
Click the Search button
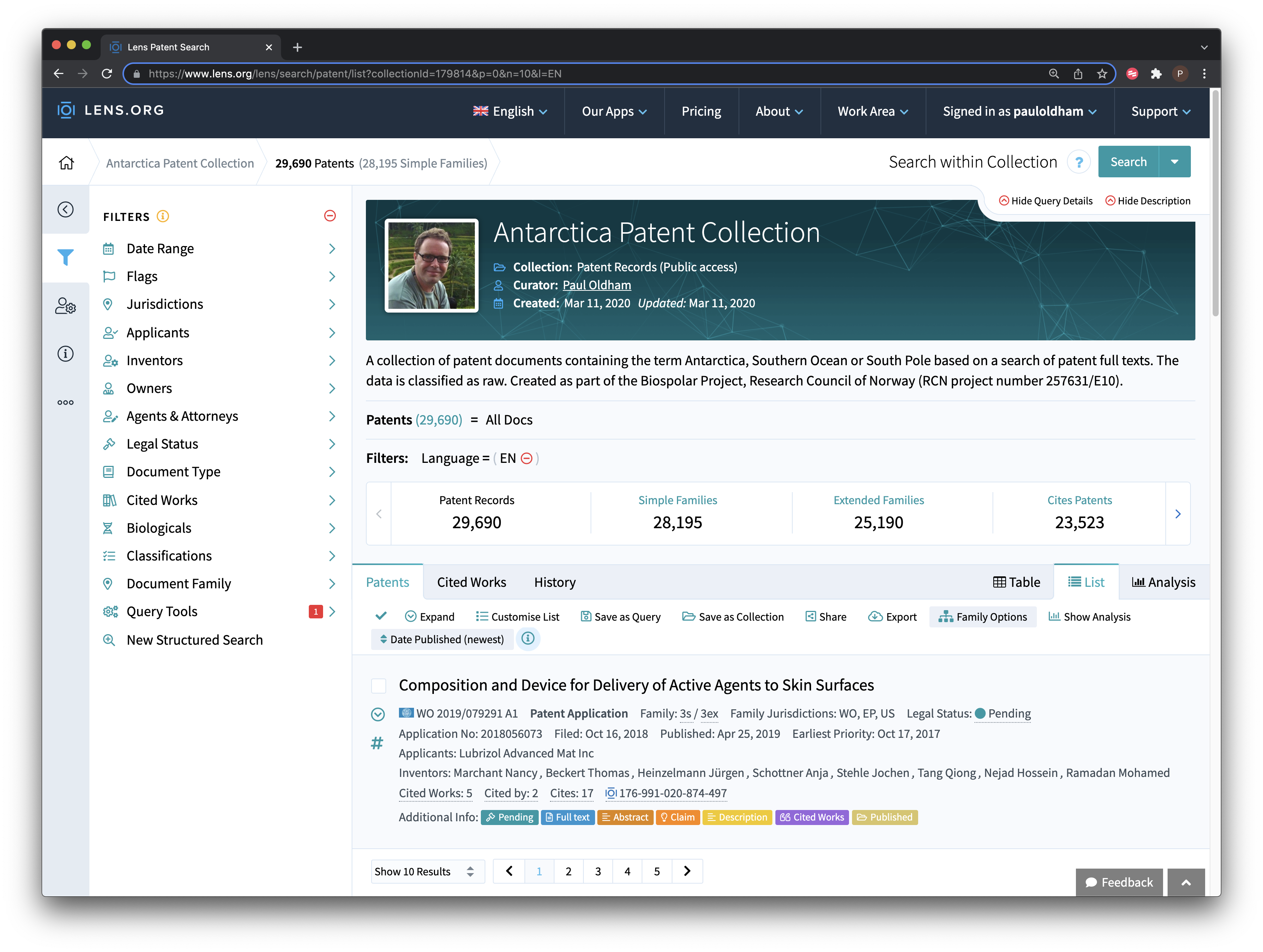1128,162
